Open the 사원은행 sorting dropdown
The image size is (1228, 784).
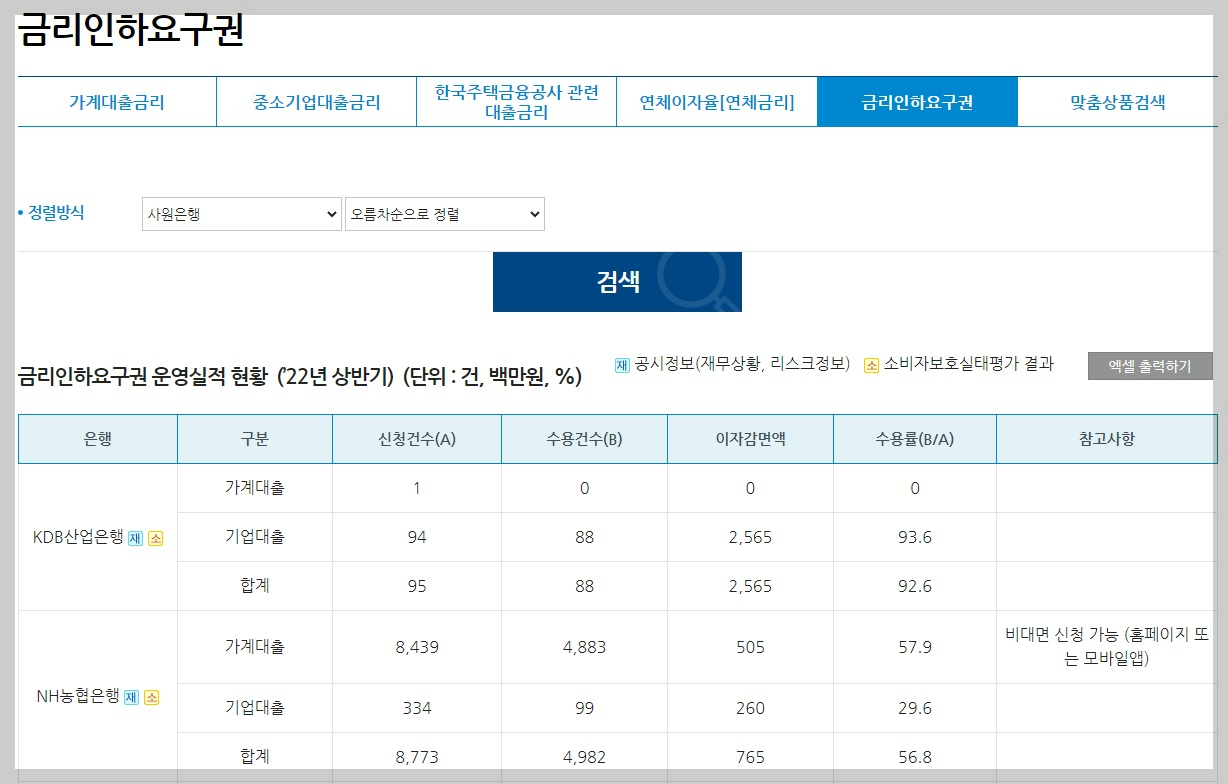click(241, 213)
